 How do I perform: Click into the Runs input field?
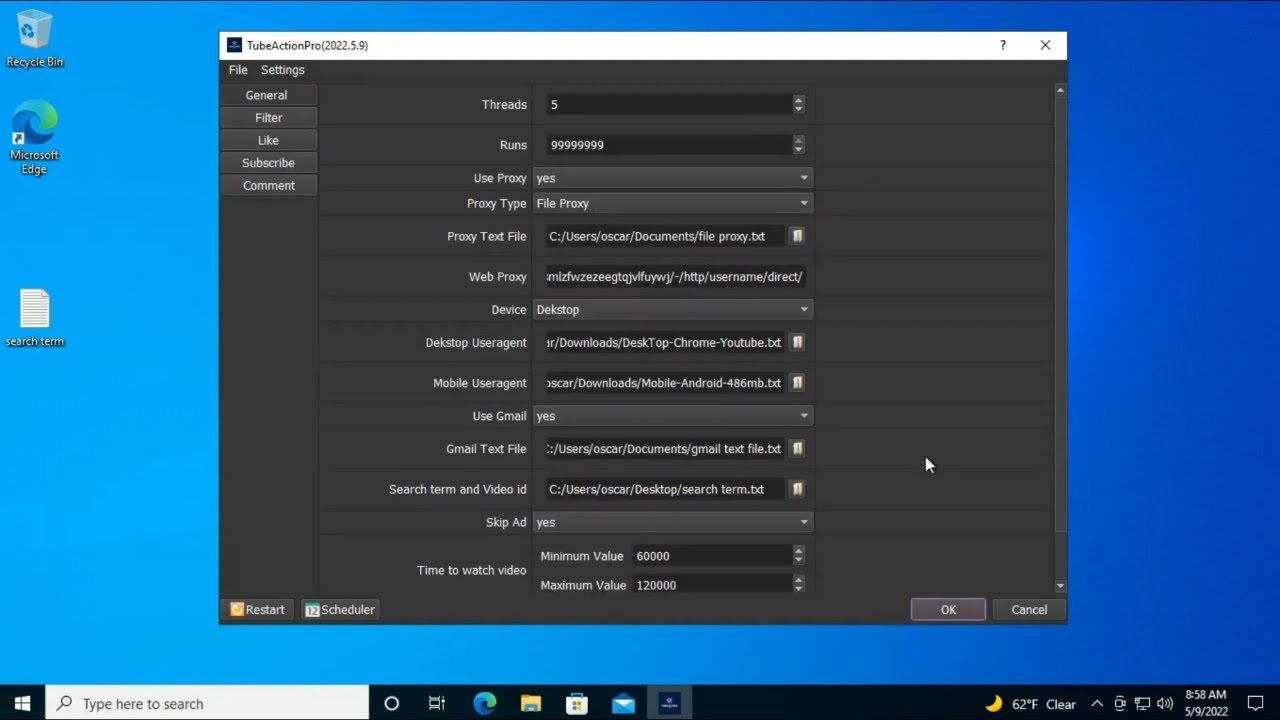tap(668, 145)
